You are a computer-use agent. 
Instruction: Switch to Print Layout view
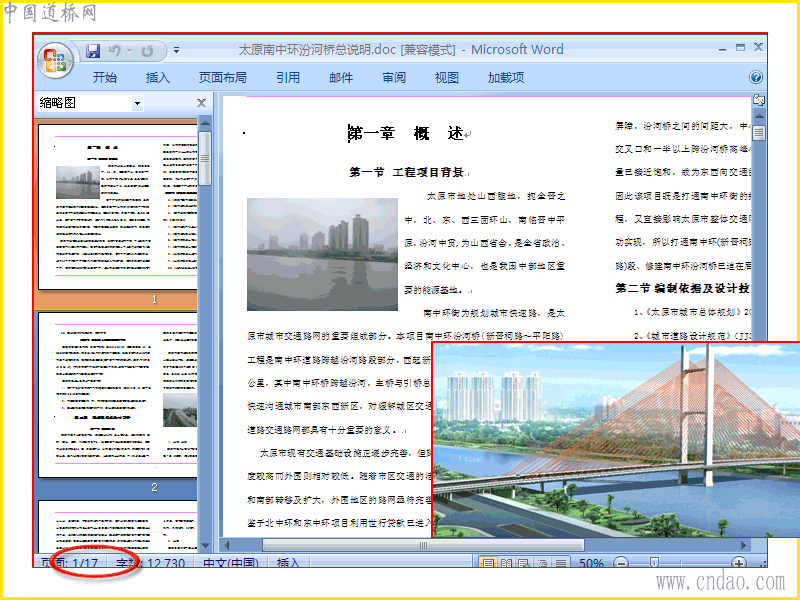[488, 563]
